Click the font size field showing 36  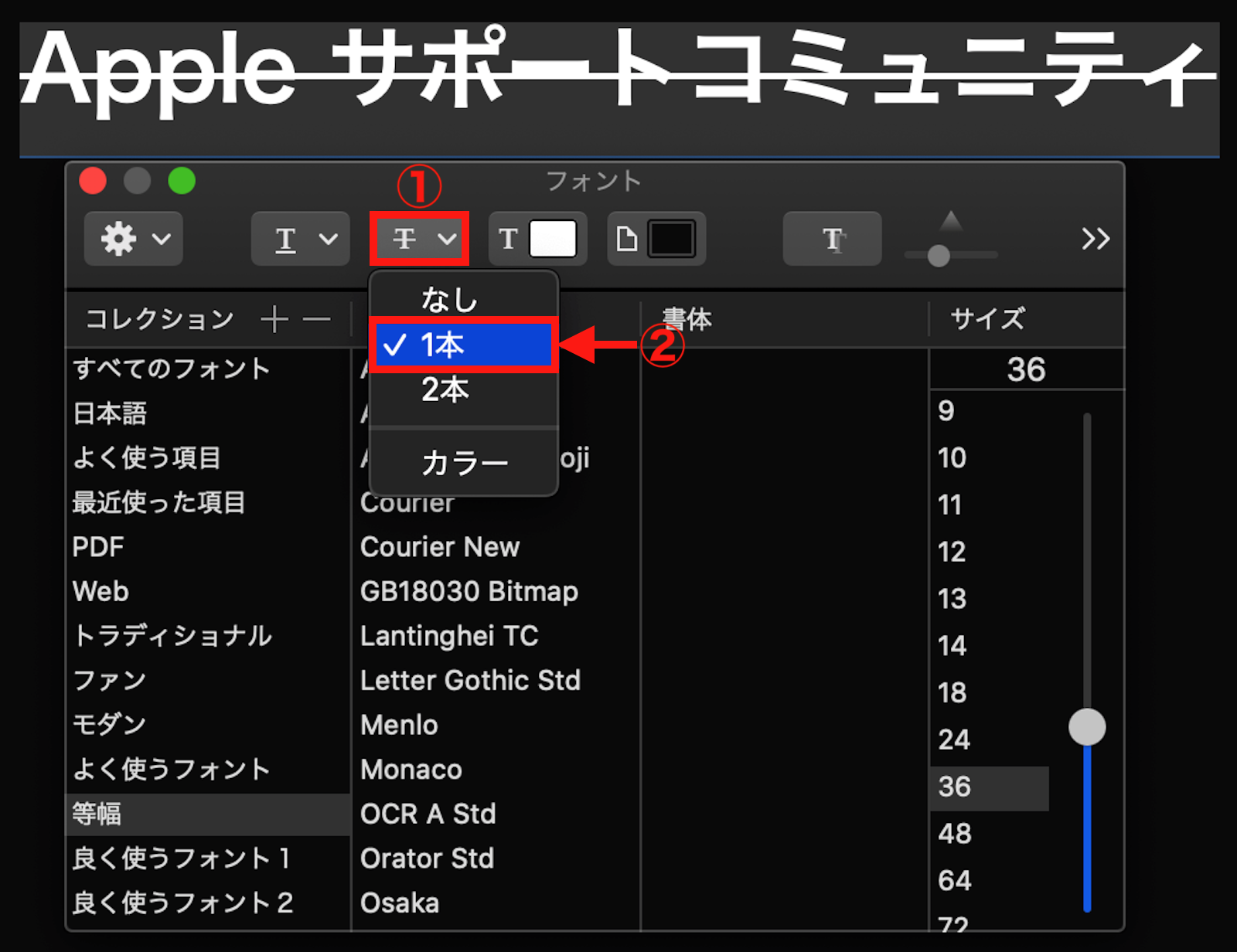pos(1026,369)
